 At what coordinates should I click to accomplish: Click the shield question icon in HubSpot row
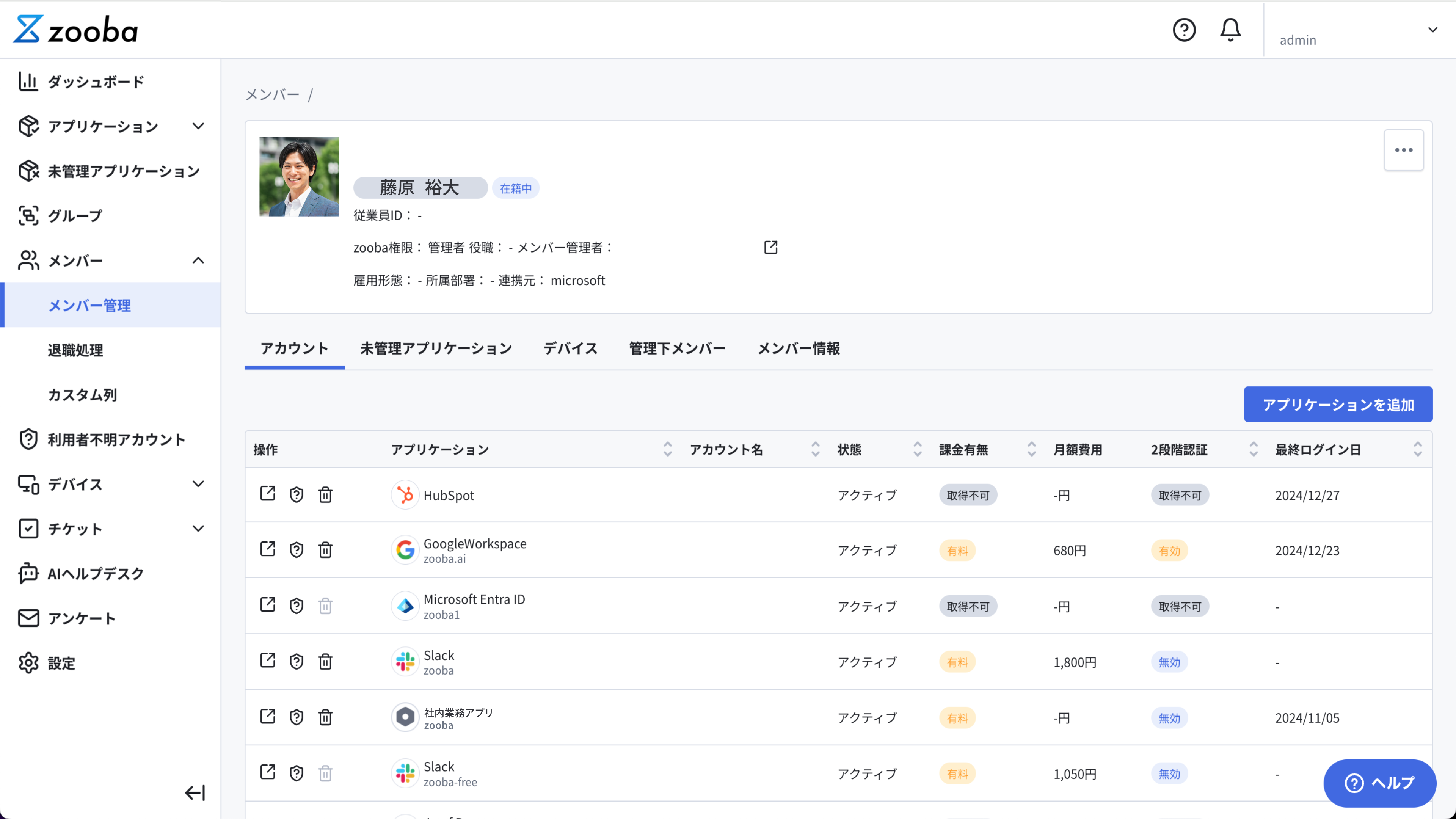coord(296,494)
